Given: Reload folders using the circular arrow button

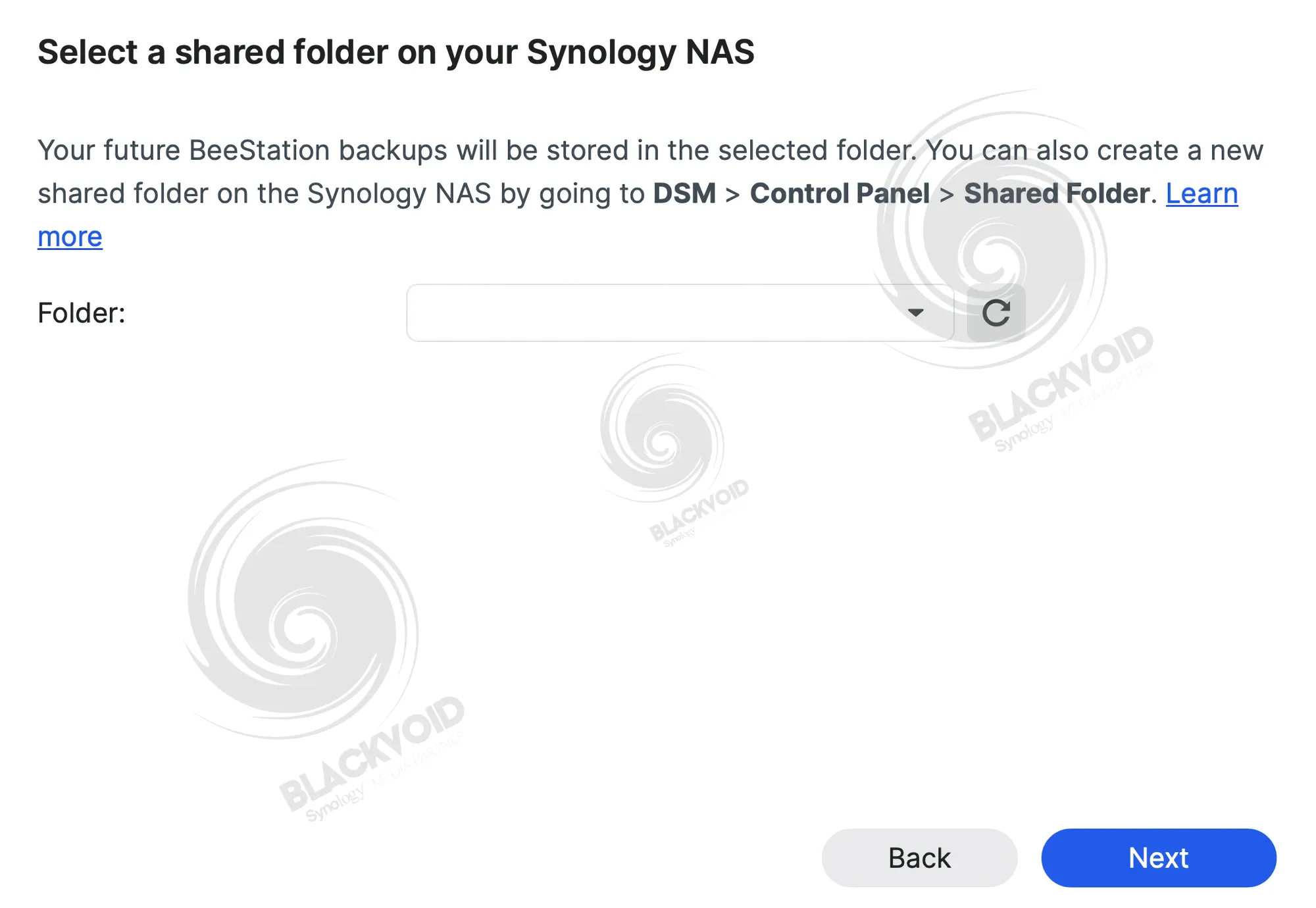Looking at the screenshot, I should [996, 313].
